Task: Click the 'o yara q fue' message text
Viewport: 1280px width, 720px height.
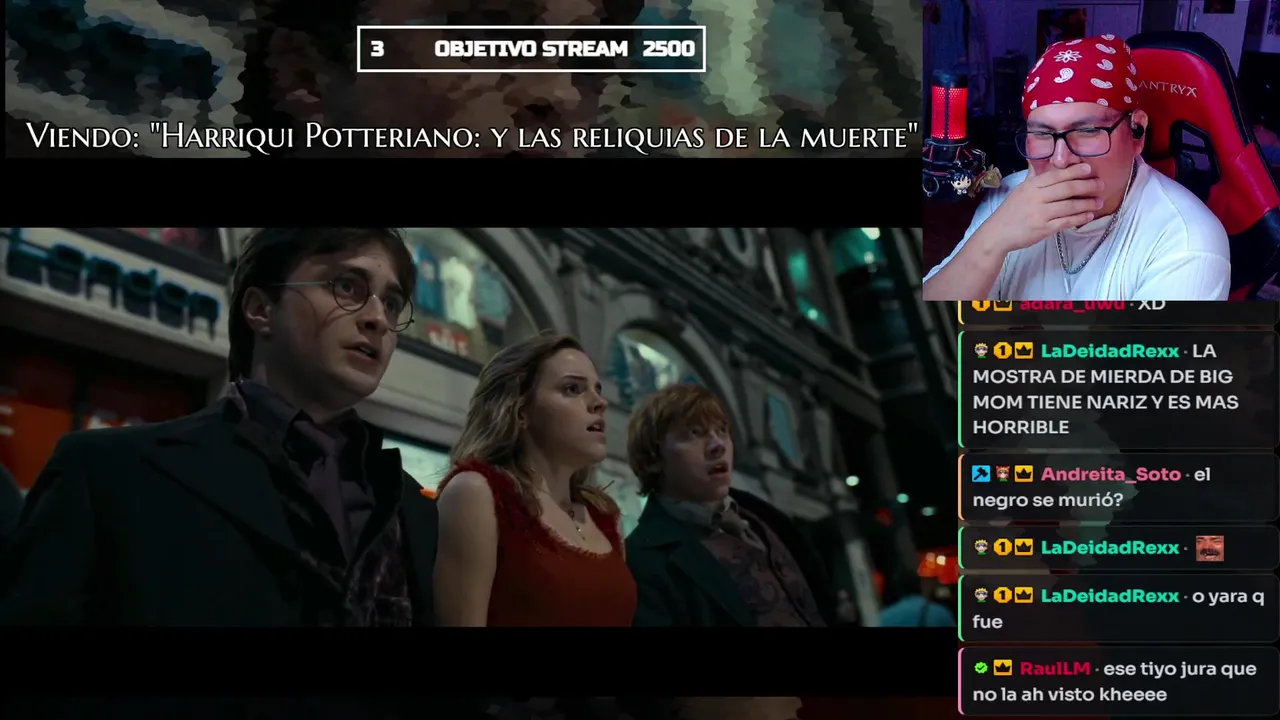Action: (x=1118, y=608)
